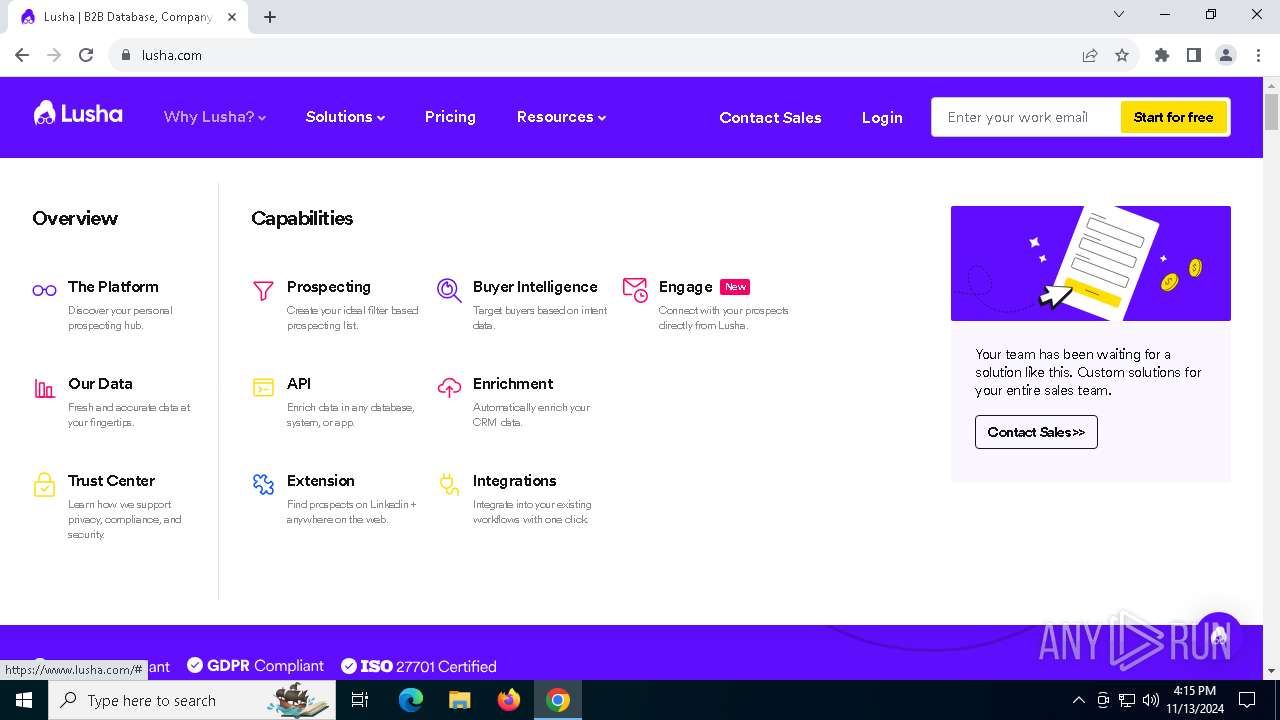The width and height of the screenshot is (1280, 720).
Task: Go back using the browser back arrow
Action: coord(22,55)
